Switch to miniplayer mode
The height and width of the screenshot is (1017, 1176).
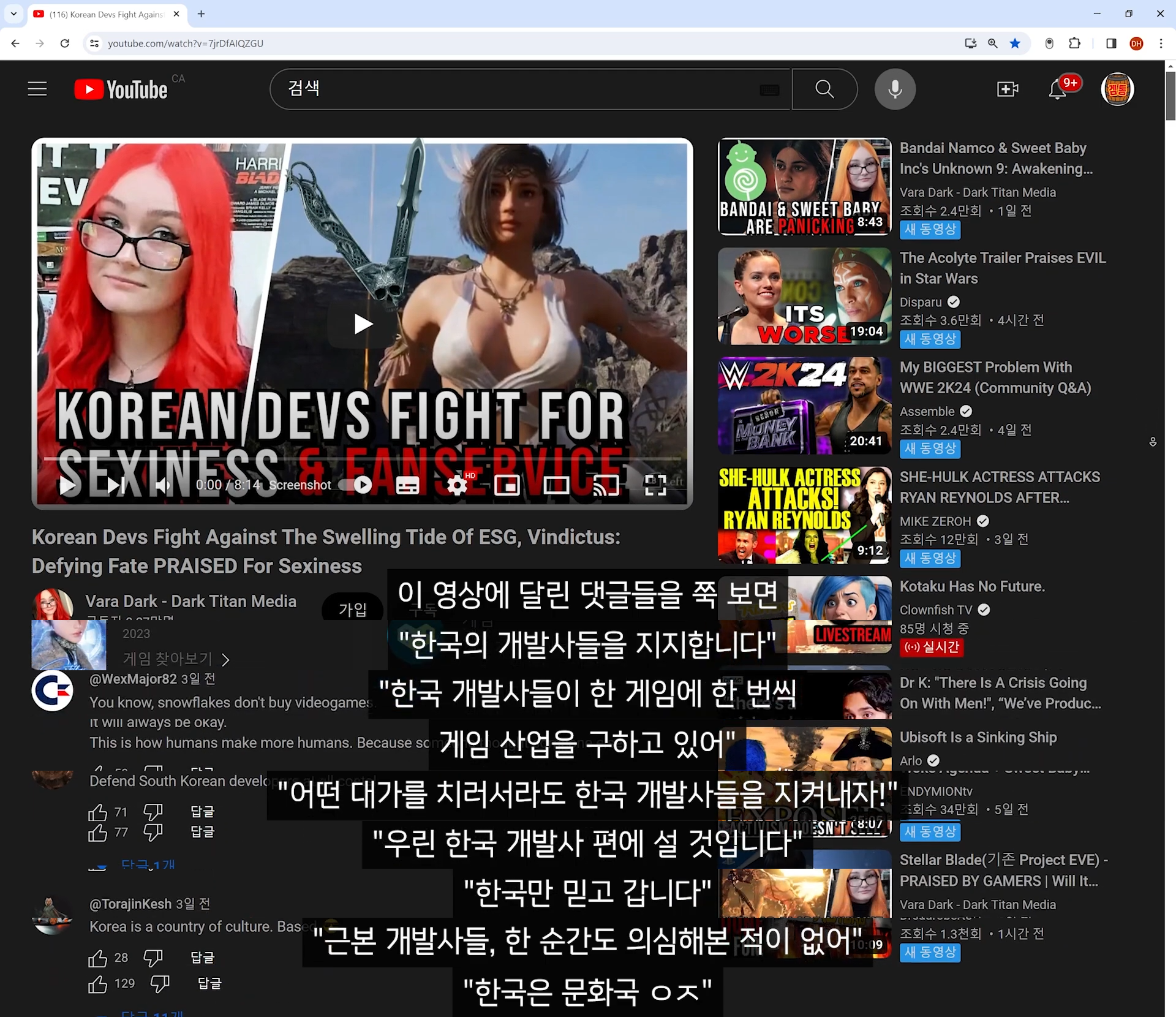tap(507, 485)
